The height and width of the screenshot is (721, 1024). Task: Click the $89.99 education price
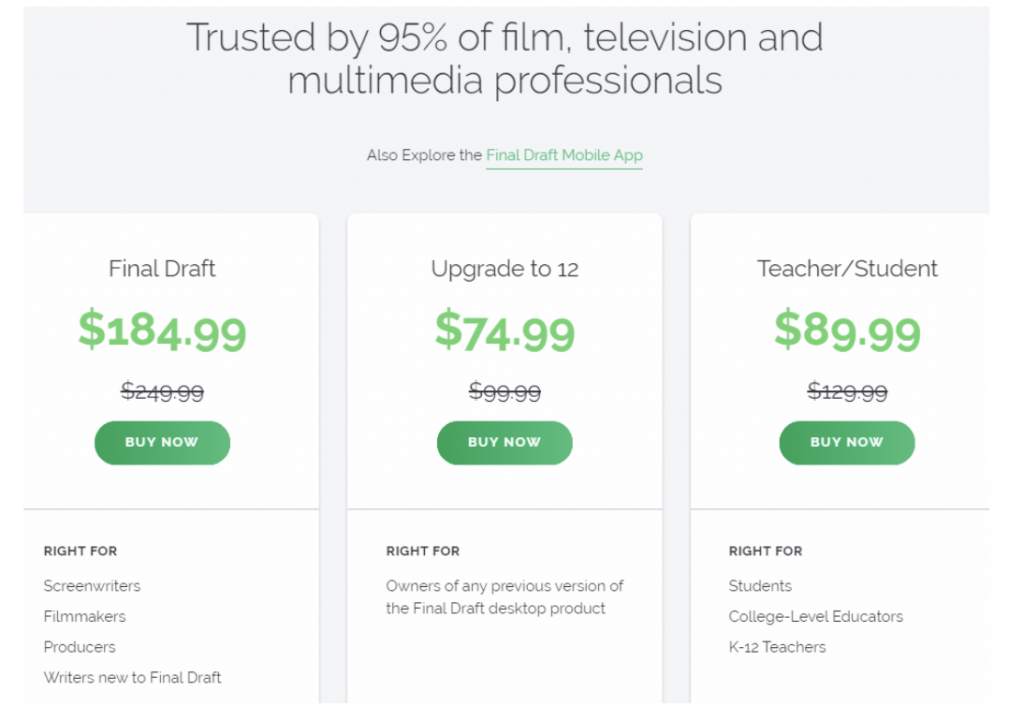(x=847, y=330)
